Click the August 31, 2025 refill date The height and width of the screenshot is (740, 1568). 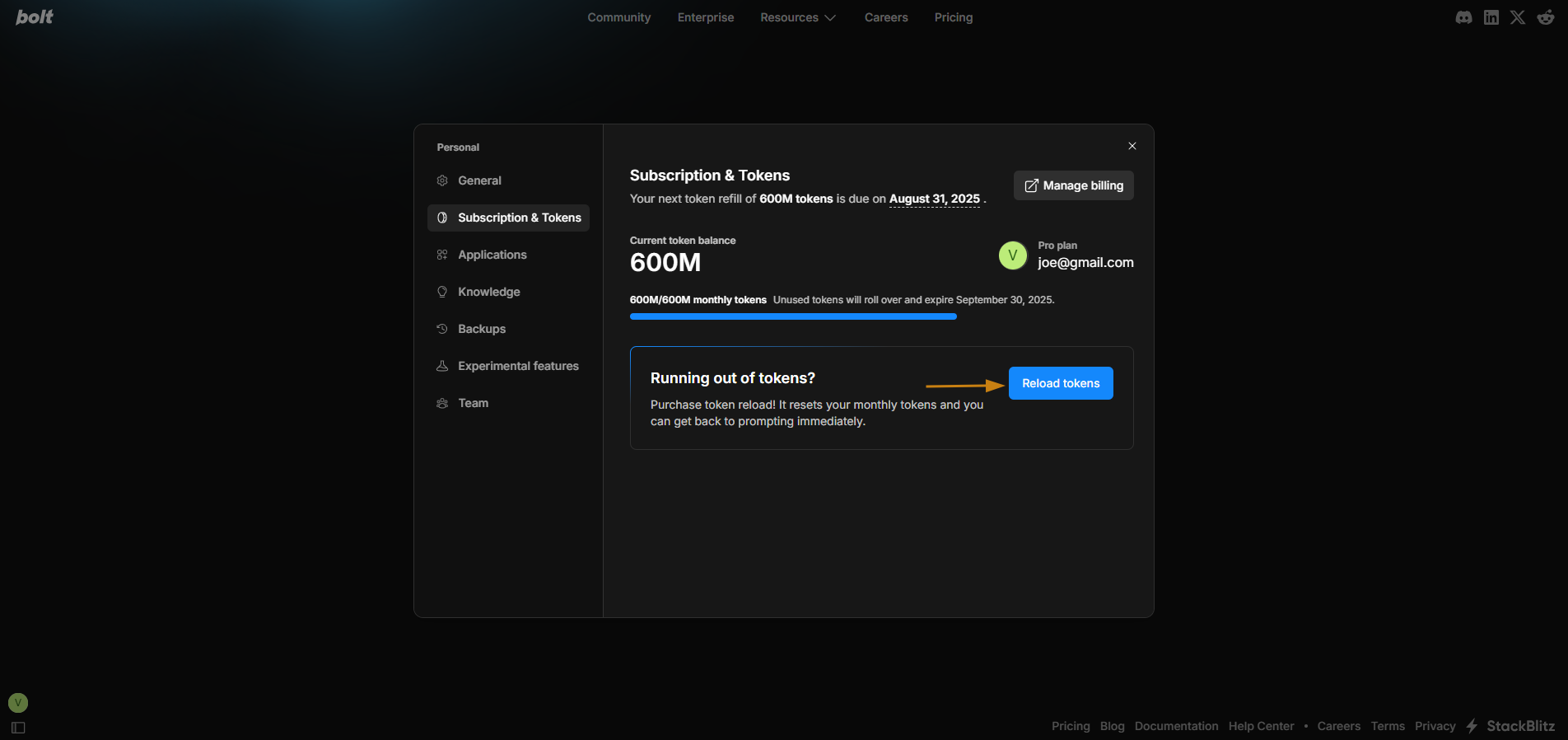[935, 199]
